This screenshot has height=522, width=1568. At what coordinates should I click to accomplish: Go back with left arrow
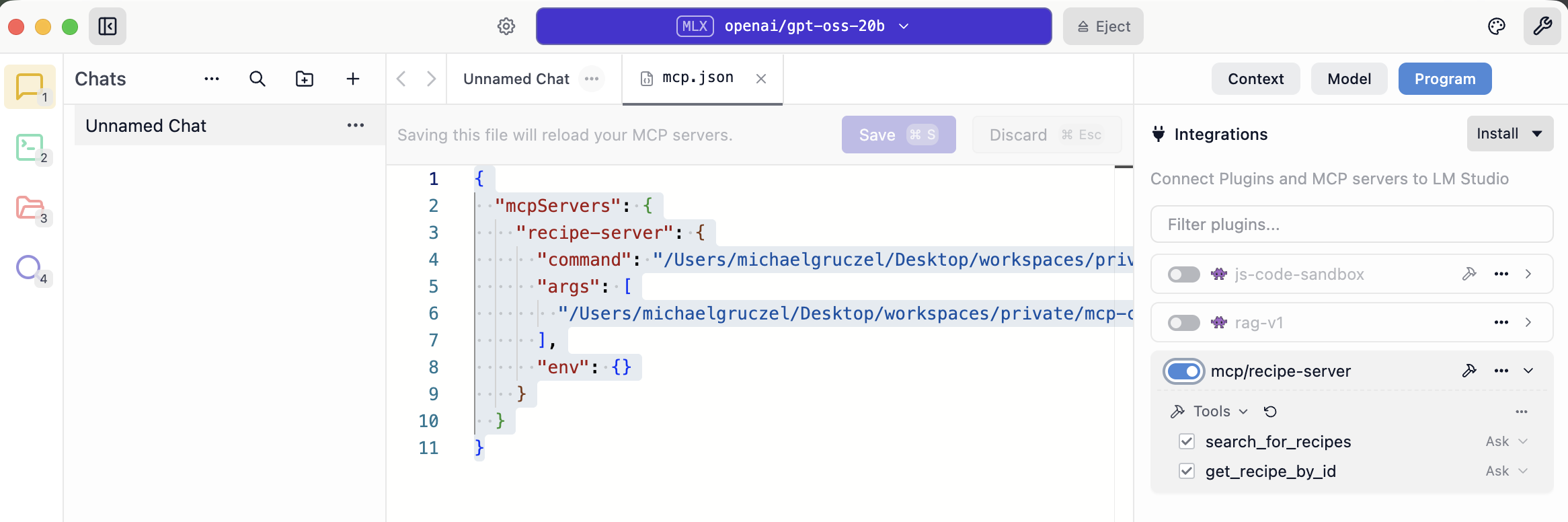401,79
